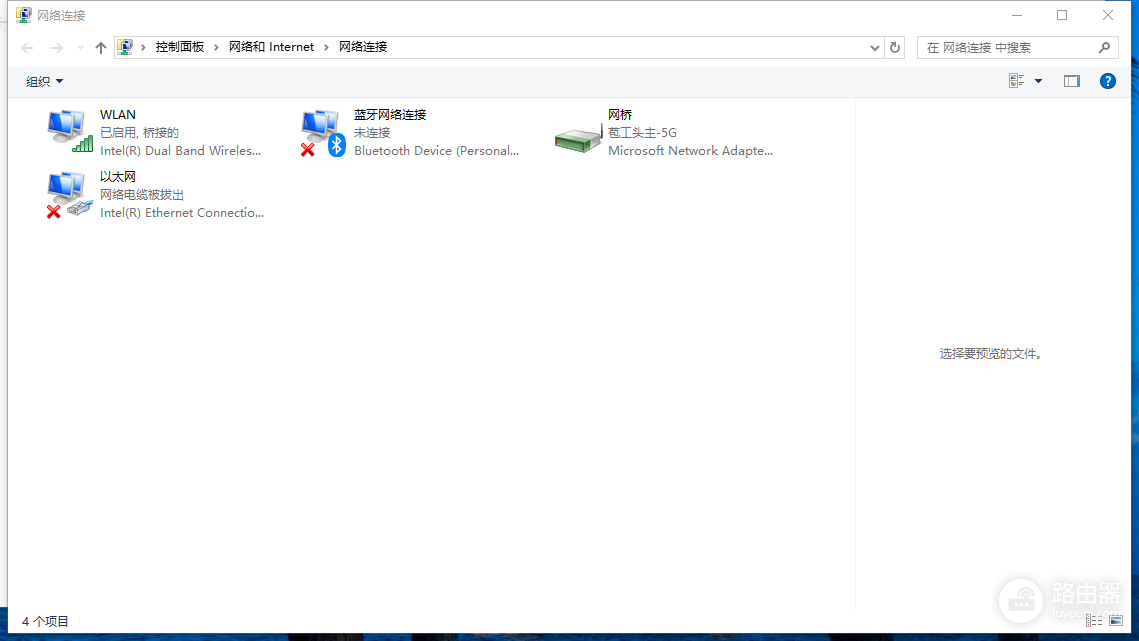Switch to large icons view in status bar

click(x=1116, y=621)
